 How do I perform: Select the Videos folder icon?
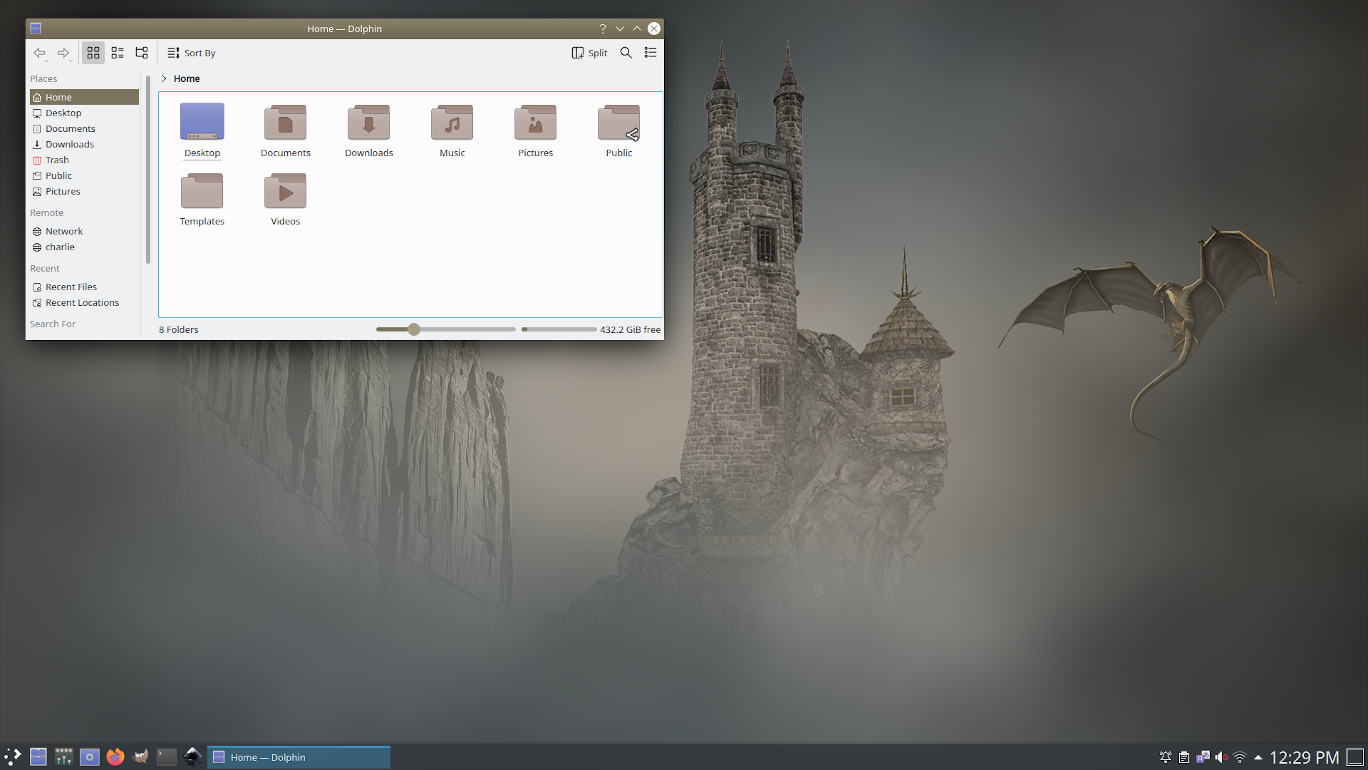click(x=285, y=190)
